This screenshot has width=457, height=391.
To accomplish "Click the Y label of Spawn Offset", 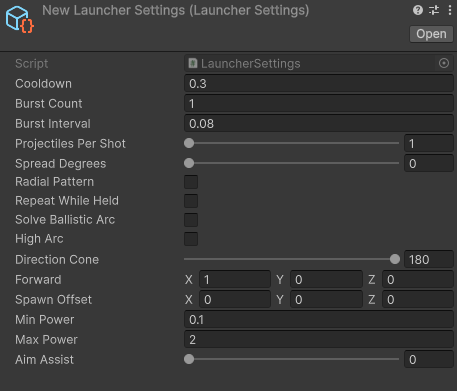I will pyautogui.click(x=280, y=300).
